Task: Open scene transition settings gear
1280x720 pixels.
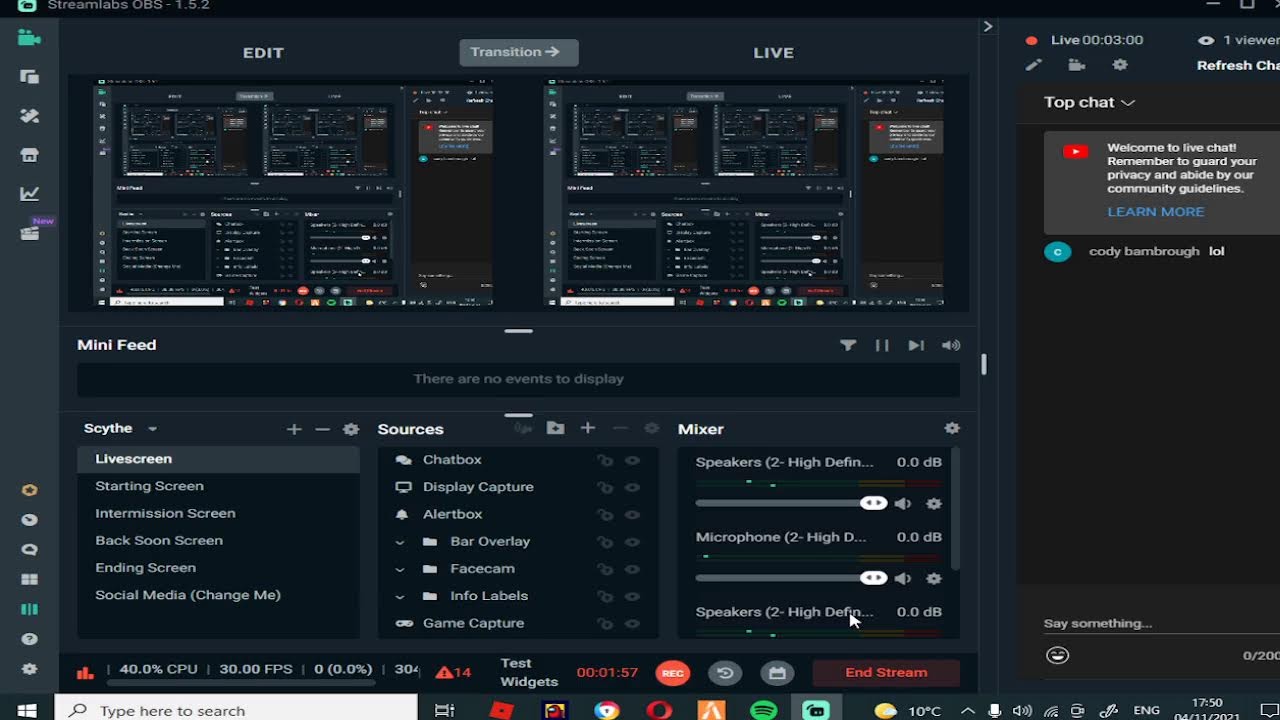Action: [351, 429]
